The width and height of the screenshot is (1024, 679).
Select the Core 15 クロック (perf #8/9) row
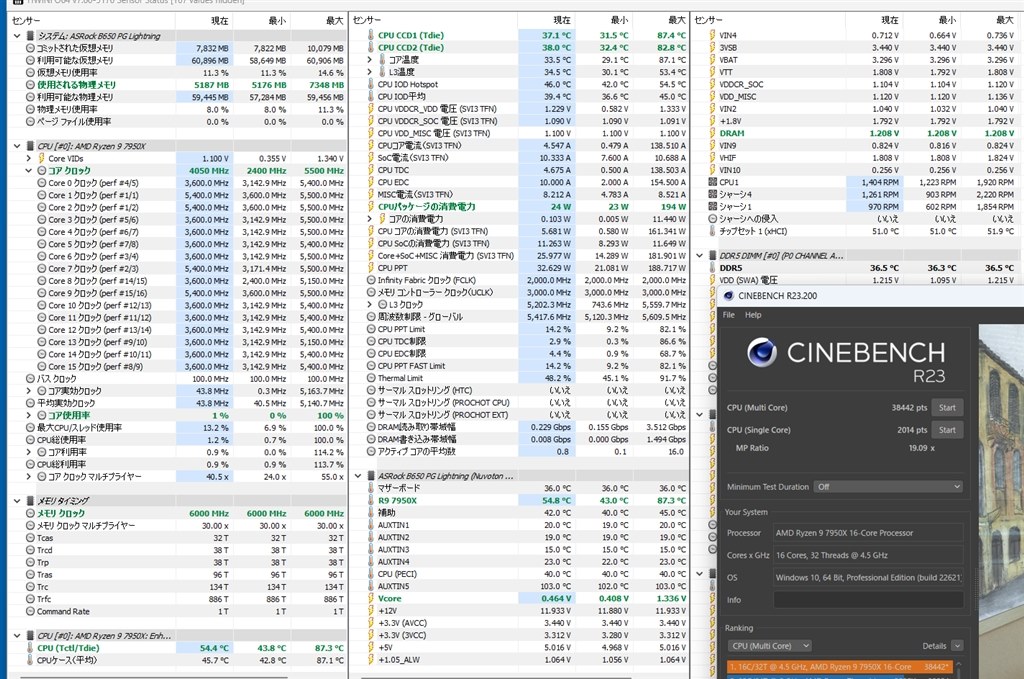pyautogui.click(x=178, y=366)
